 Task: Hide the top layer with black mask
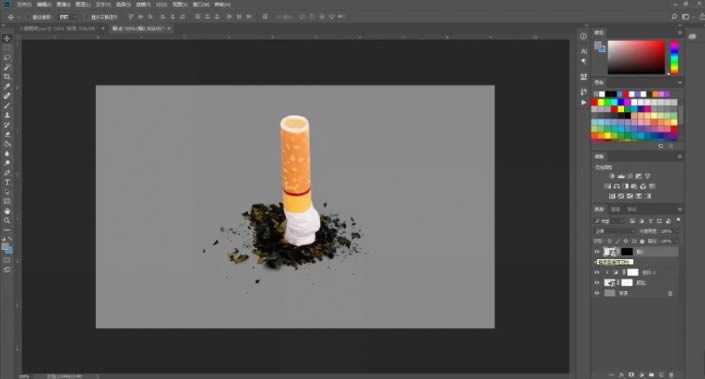coord(597,252)
